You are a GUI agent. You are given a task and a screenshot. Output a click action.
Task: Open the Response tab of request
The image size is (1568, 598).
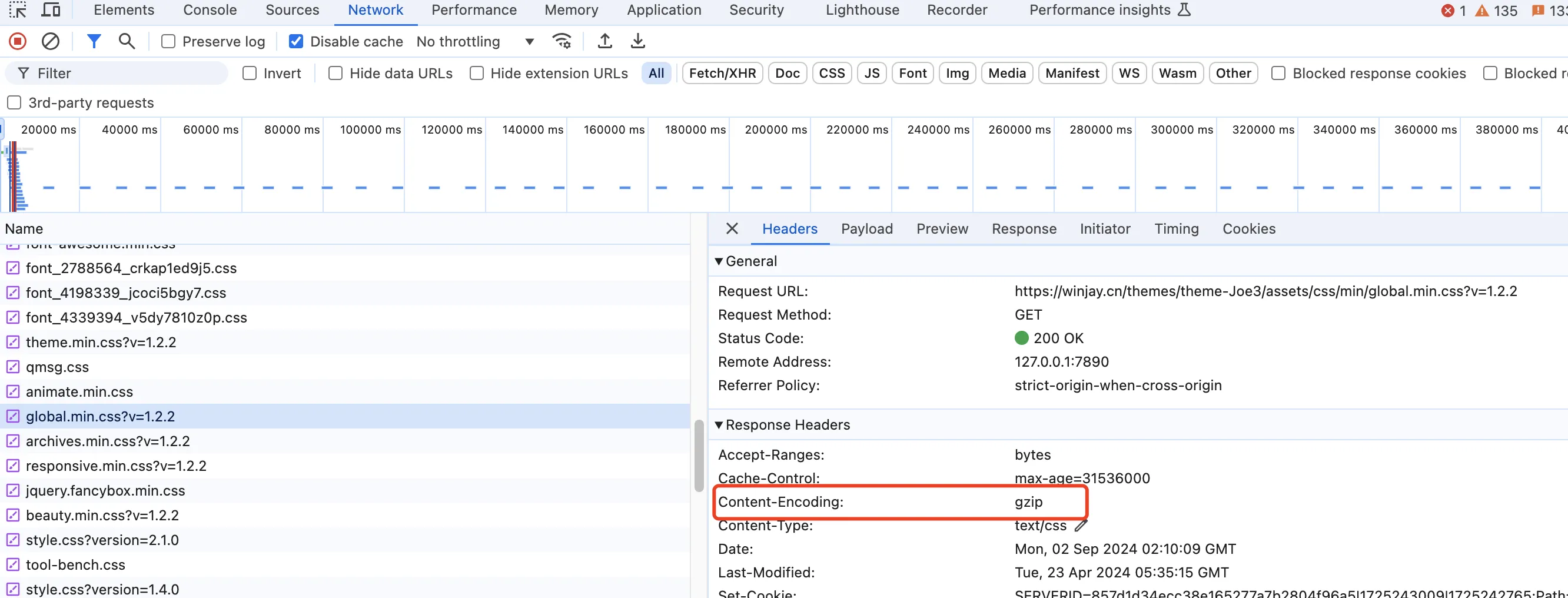(x=1024, y=228)
